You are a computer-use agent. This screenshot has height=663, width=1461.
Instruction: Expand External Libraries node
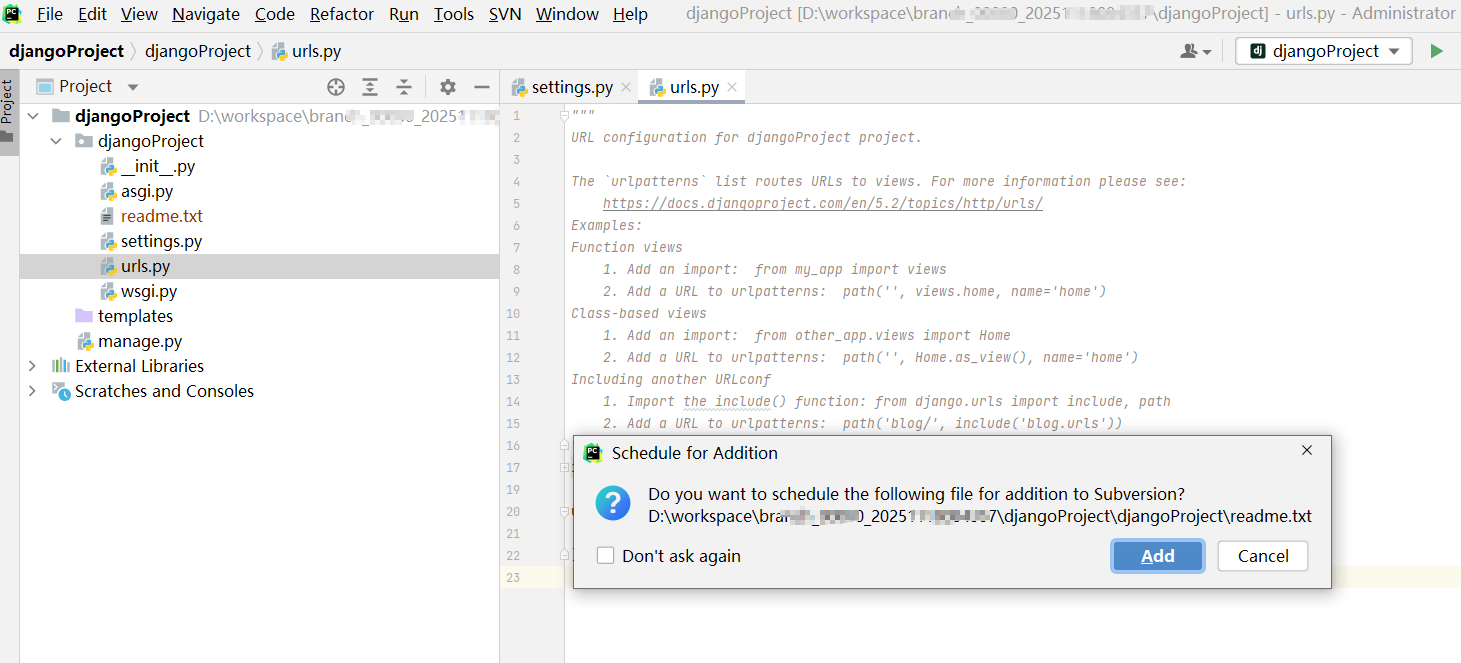click(x=33, y=366)
